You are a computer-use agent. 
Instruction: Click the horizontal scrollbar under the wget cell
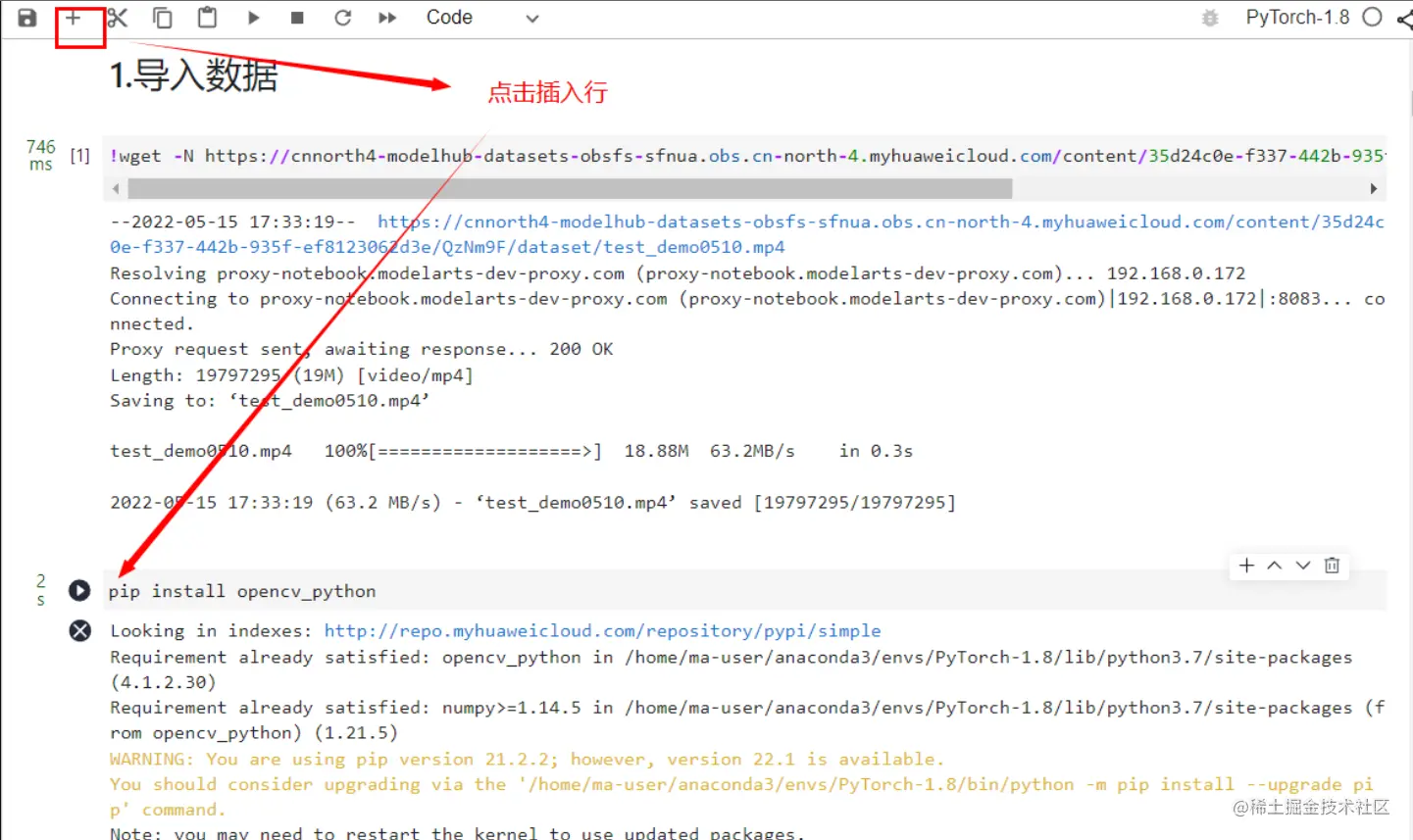(x=568, y=188)
